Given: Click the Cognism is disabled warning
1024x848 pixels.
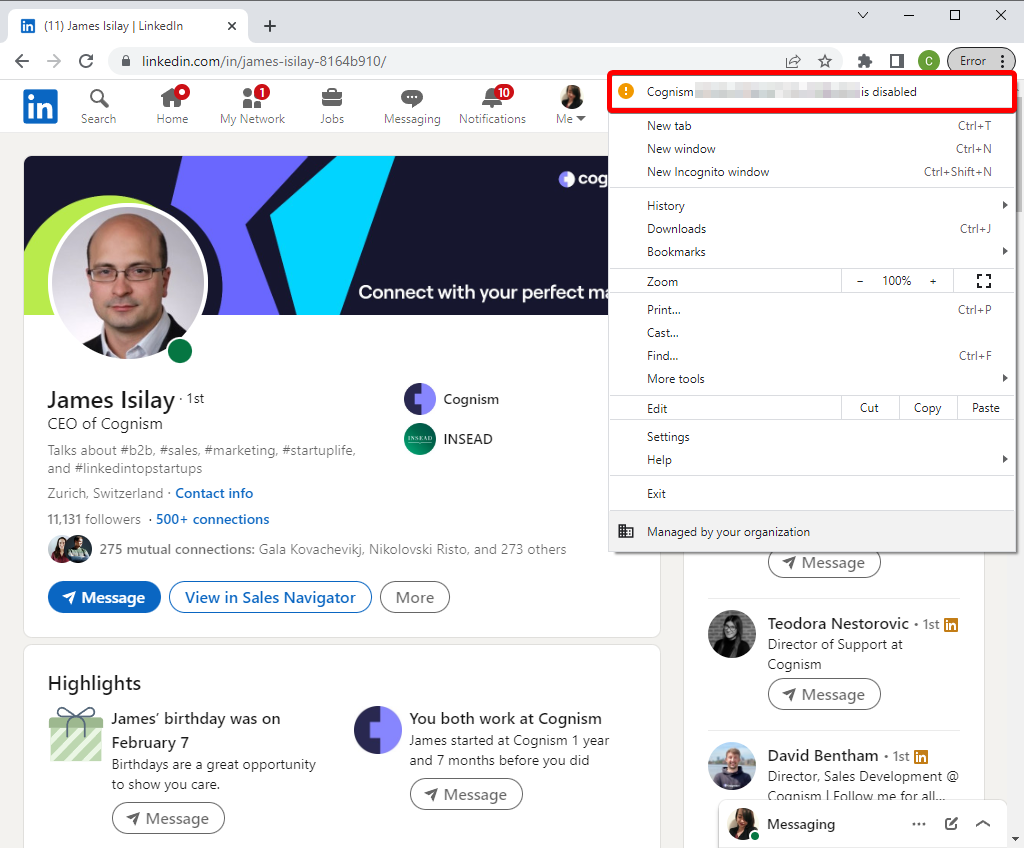Looking at the screenshot, I should tap(812, 91).
